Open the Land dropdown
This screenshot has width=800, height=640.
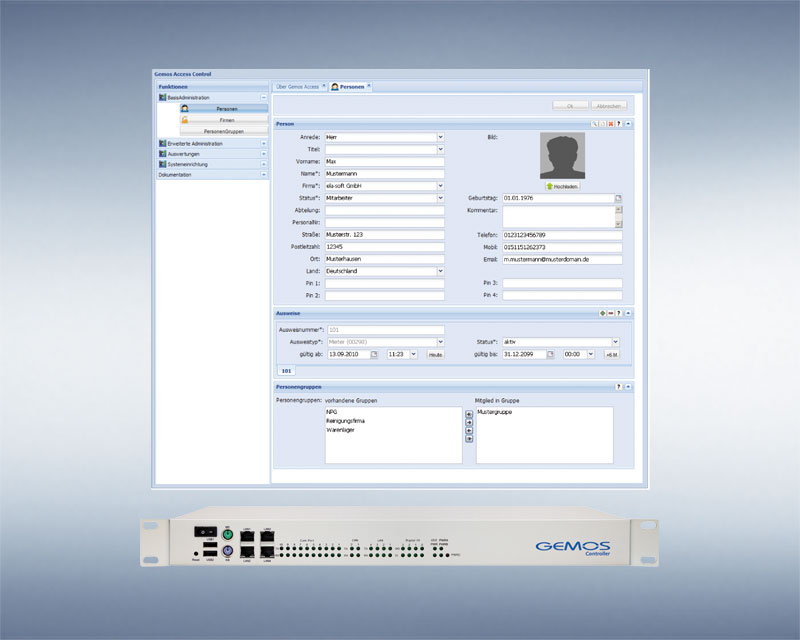[x=440, y=272]
